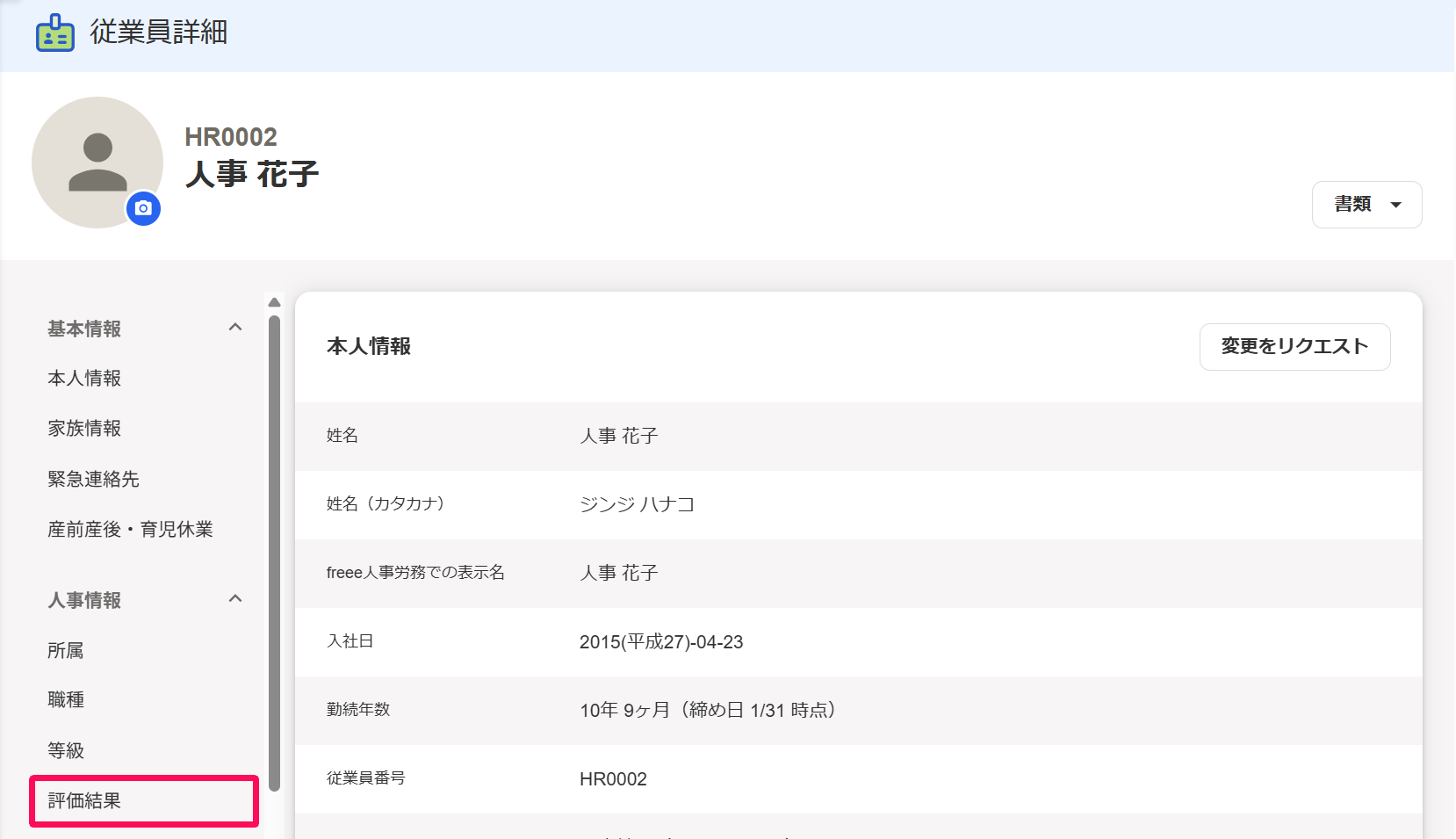
Task: Click the 基本情報 section heading
Action: [84, 329]
